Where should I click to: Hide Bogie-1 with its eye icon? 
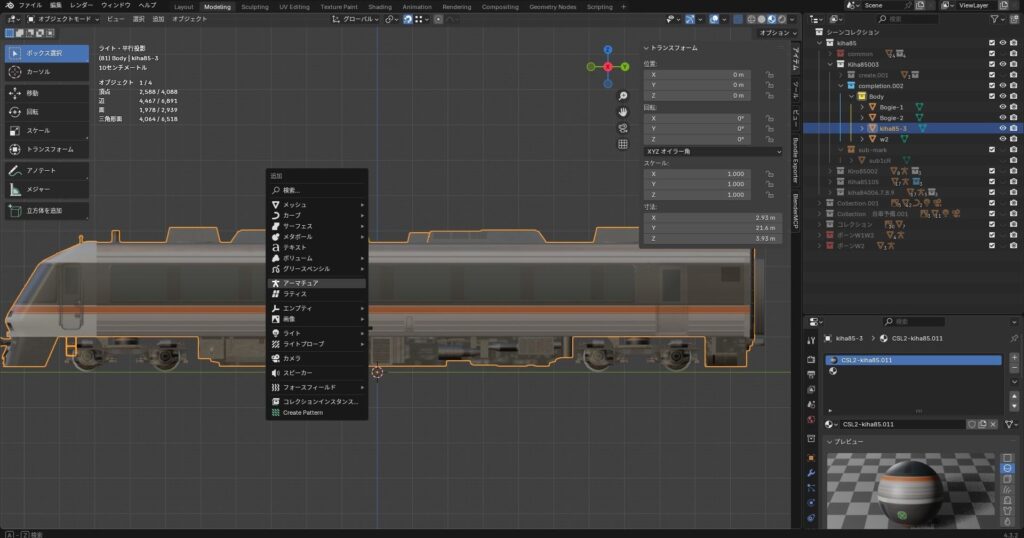point(1002,107)
